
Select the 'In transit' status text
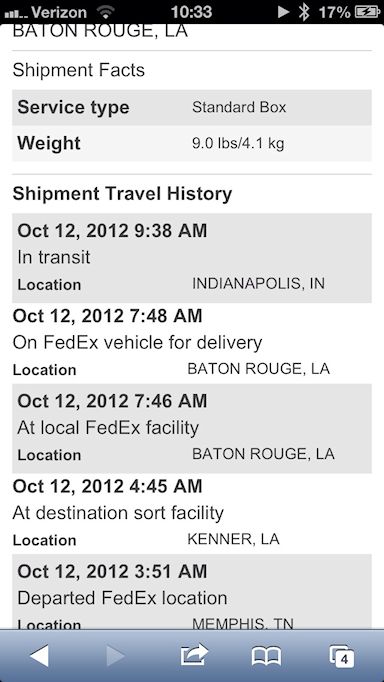click(53, 257)
